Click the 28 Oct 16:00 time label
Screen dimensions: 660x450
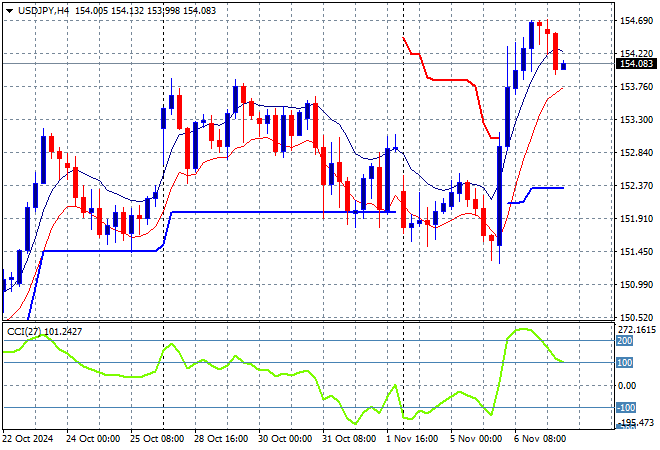(x=221, y=439)
